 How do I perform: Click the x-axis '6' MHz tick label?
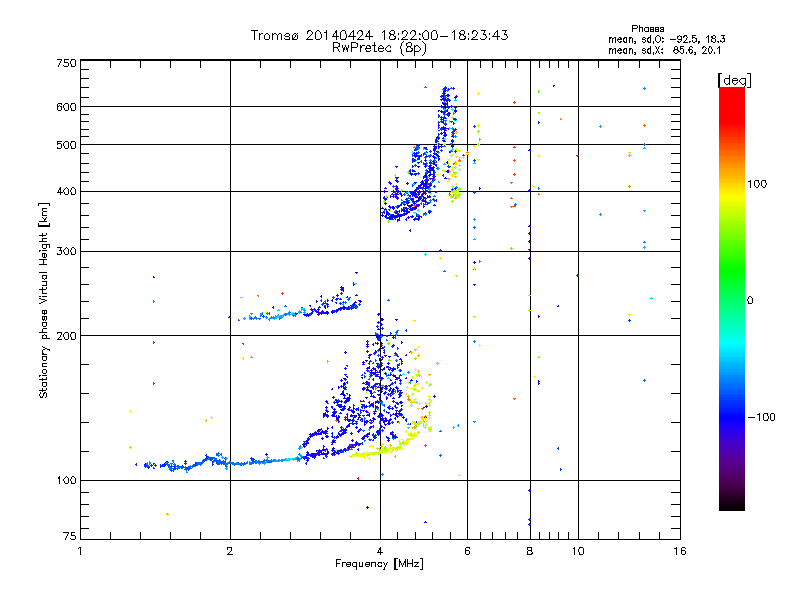467,551
